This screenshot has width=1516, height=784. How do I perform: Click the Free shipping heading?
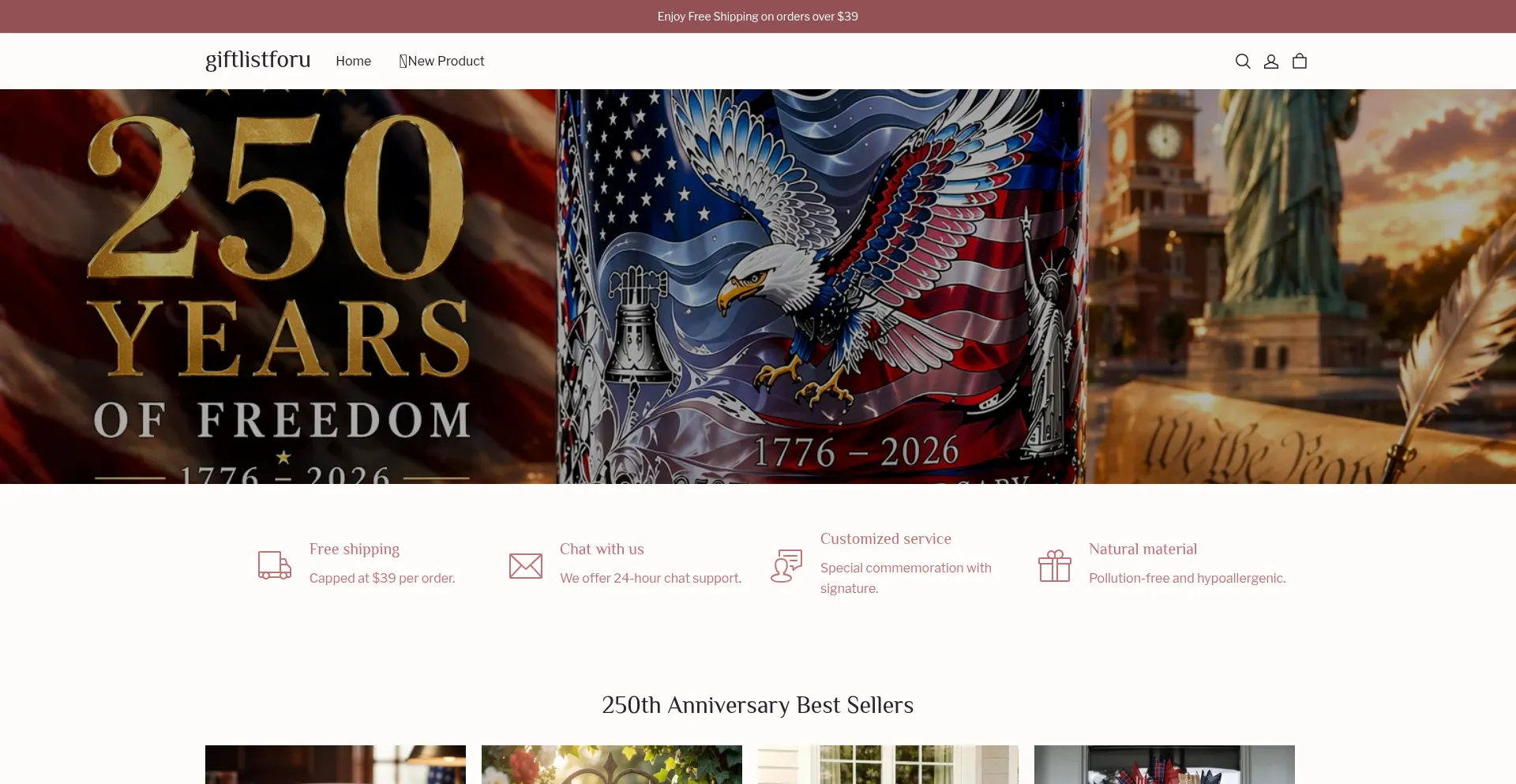[355, 549]
